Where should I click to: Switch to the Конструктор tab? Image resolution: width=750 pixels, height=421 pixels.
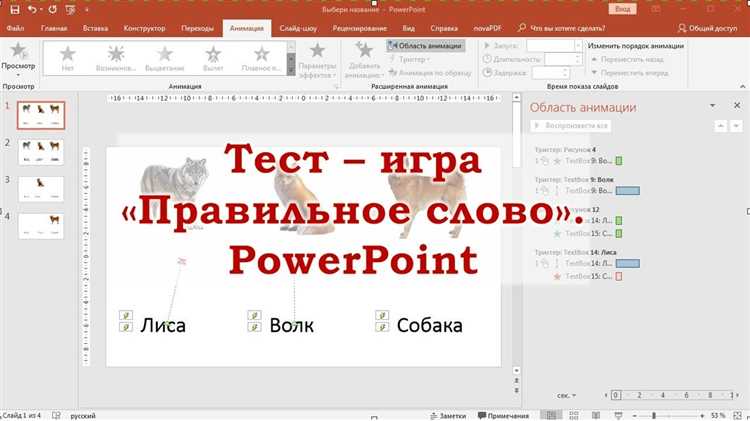pos(144,28)
